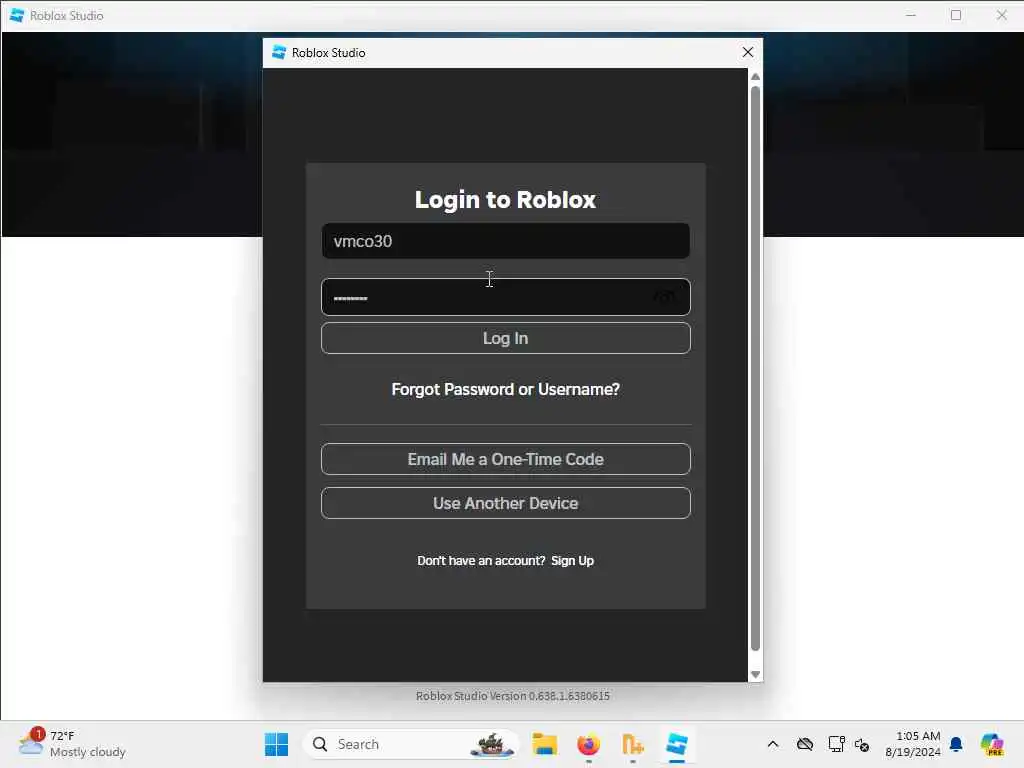Viewport: 1024px width, 768px height.
Task: Click the login dialog scroll up arrow
Action: click(x=756, y=76)
